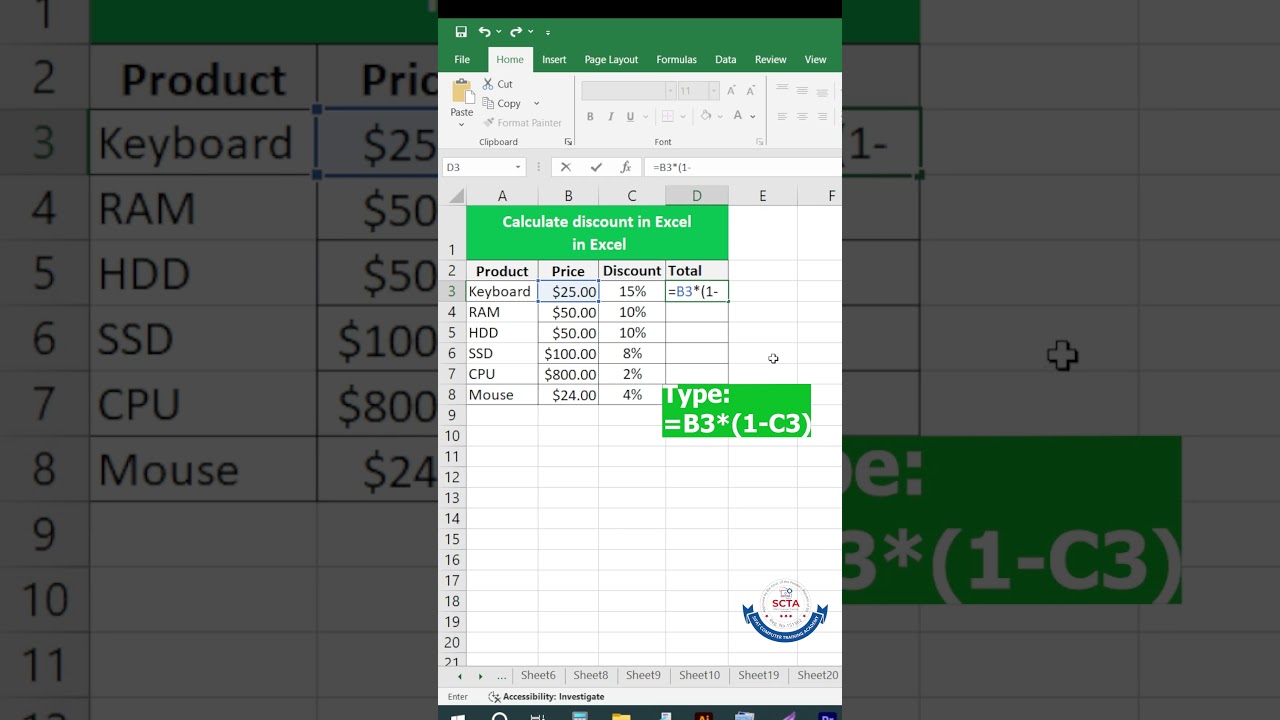Select the Format Painter brush
Image resolution: width=1280 pixels, height=720 pixels.
[522, 122]
